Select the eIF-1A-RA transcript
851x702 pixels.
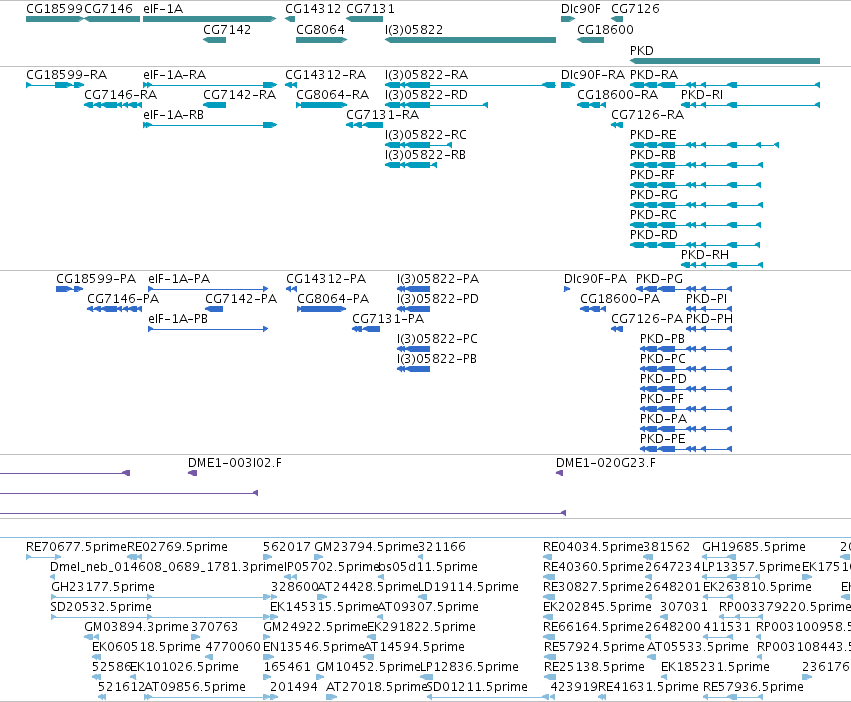pos(210,85)
